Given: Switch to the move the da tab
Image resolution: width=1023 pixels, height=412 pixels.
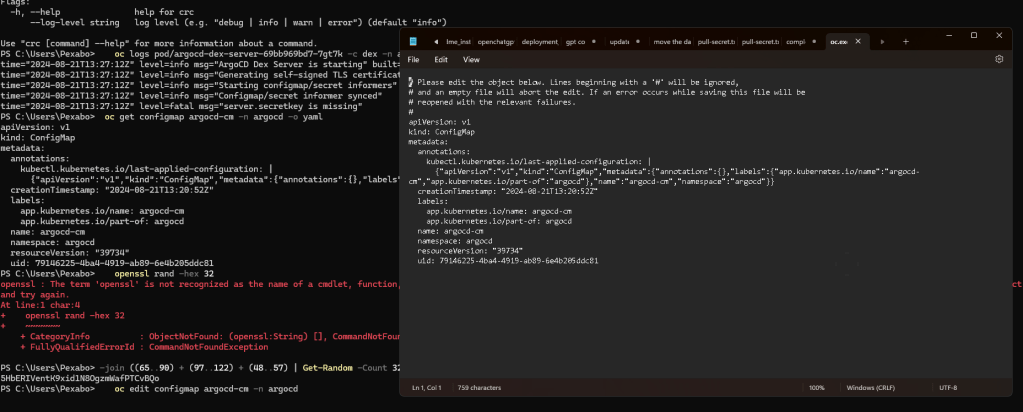Looking at the screenshot, I should click(671, 41).
